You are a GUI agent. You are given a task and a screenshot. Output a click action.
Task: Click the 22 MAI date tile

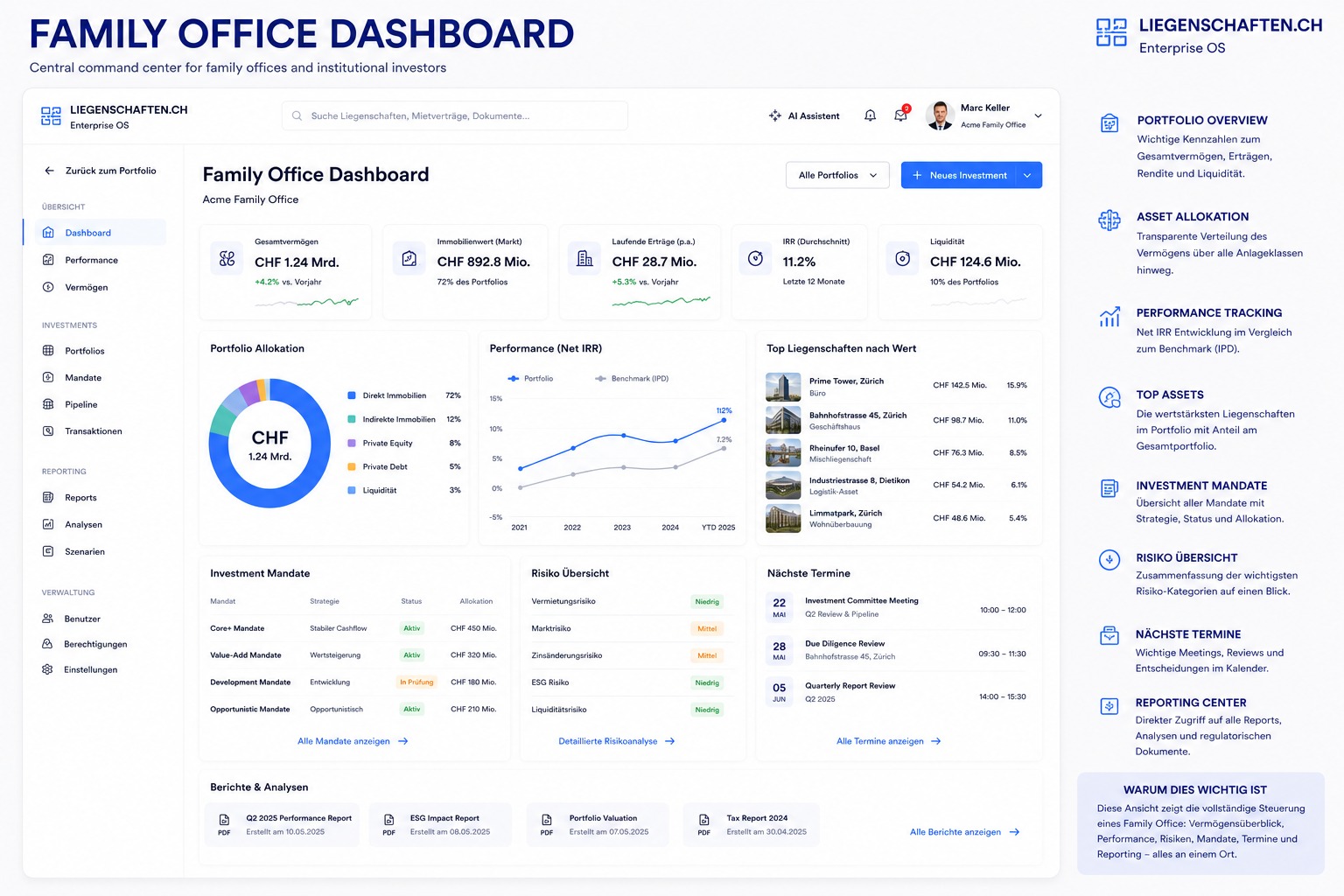click(780, 607)
